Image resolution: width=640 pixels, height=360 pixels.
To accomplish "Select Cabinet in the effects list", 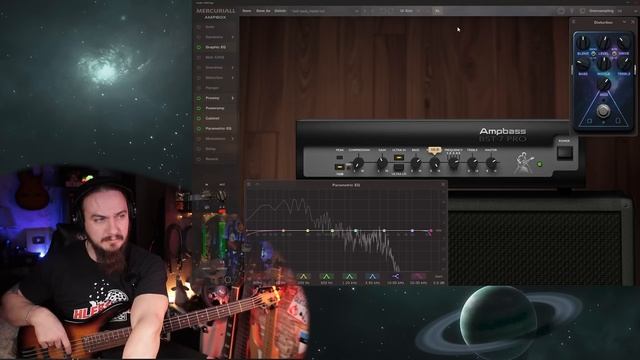I will 212,118.
